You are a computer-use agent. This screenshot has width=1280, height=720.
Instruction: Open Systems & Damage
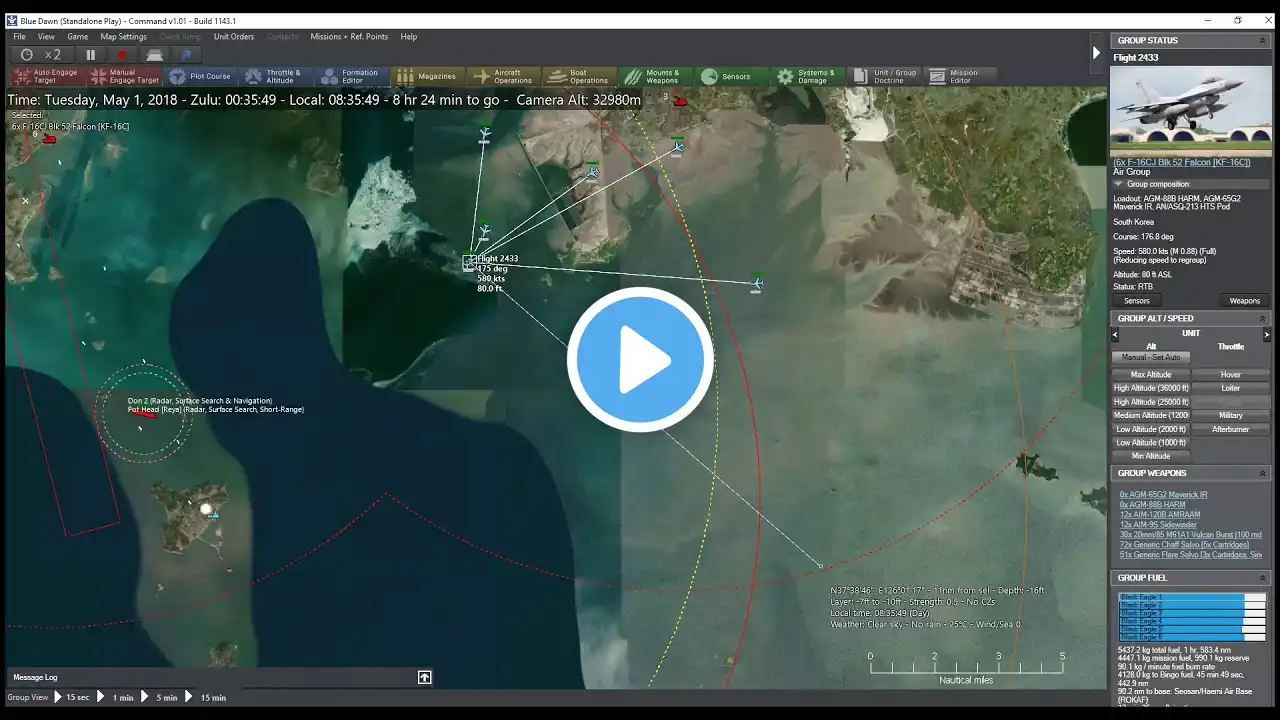(x=806, y=76)
